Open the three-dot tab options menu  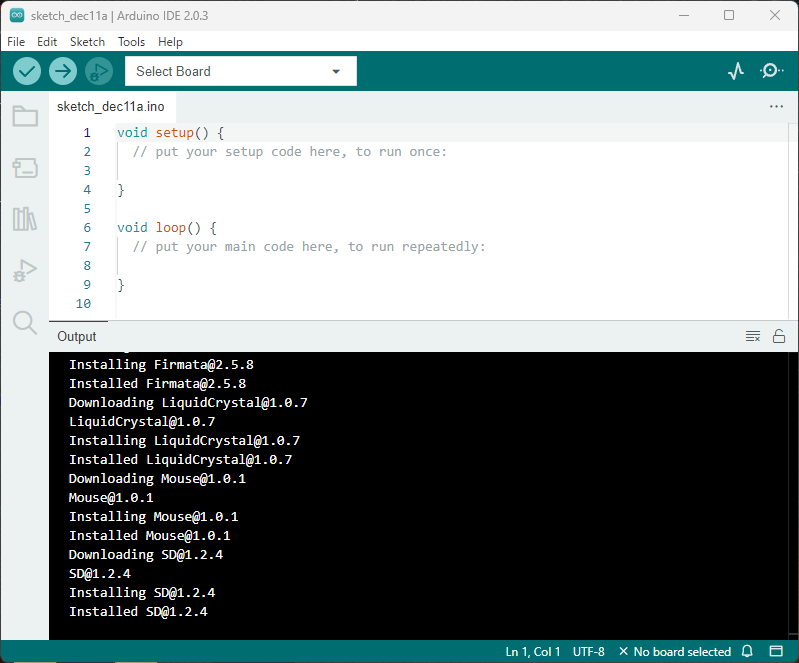tap(776, 106)
